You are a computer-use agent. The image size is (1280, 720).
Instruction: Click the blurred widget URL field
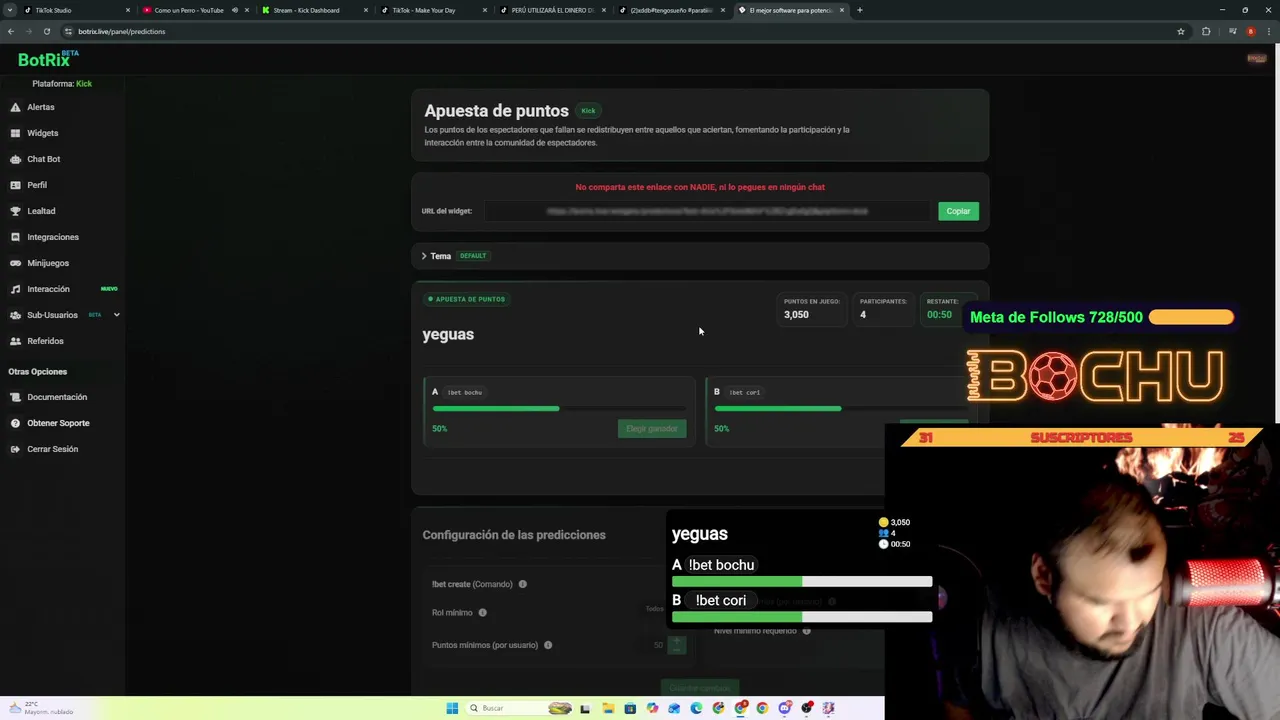pos(707,211)
